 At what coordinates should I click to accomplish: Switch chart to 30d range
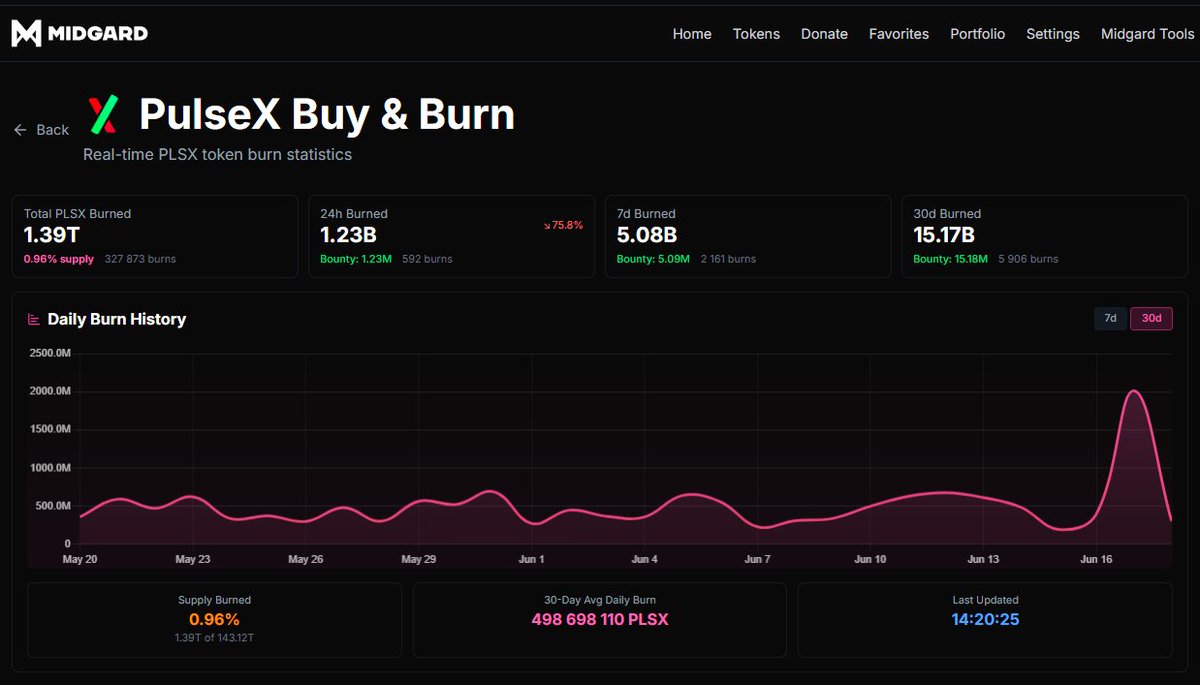click(1151, 319)
